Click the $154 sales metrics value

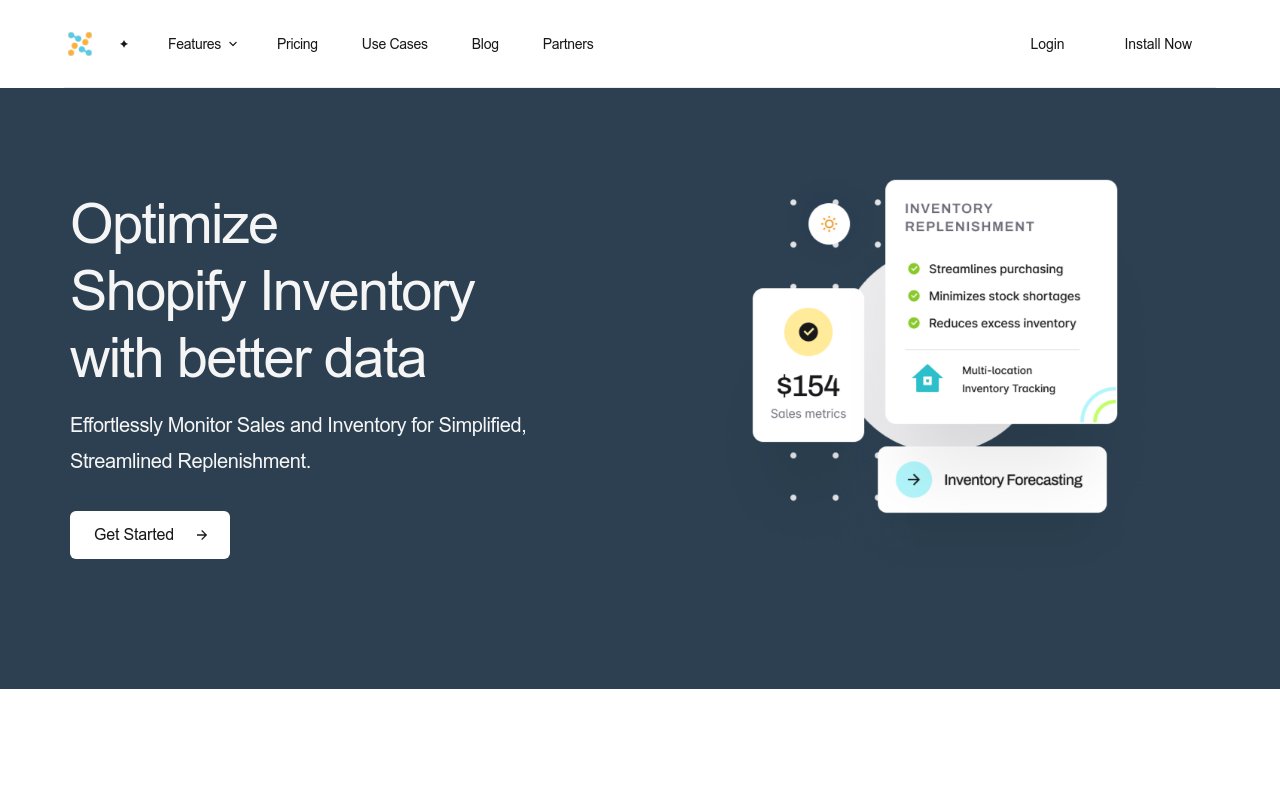pyautogui.click(x=808, y=386)
